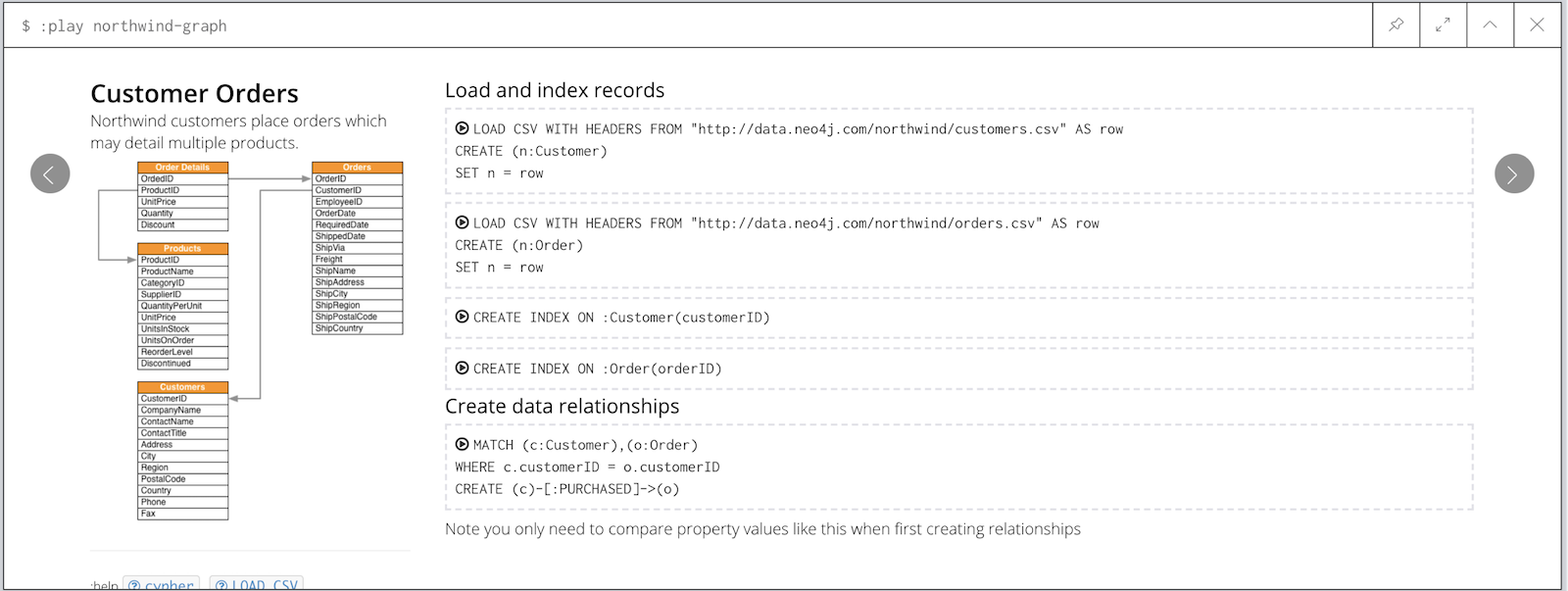Pin the northwind-graph frame
The width and height of the screenshot is (1568, 591).
[x=1396, y=25]
